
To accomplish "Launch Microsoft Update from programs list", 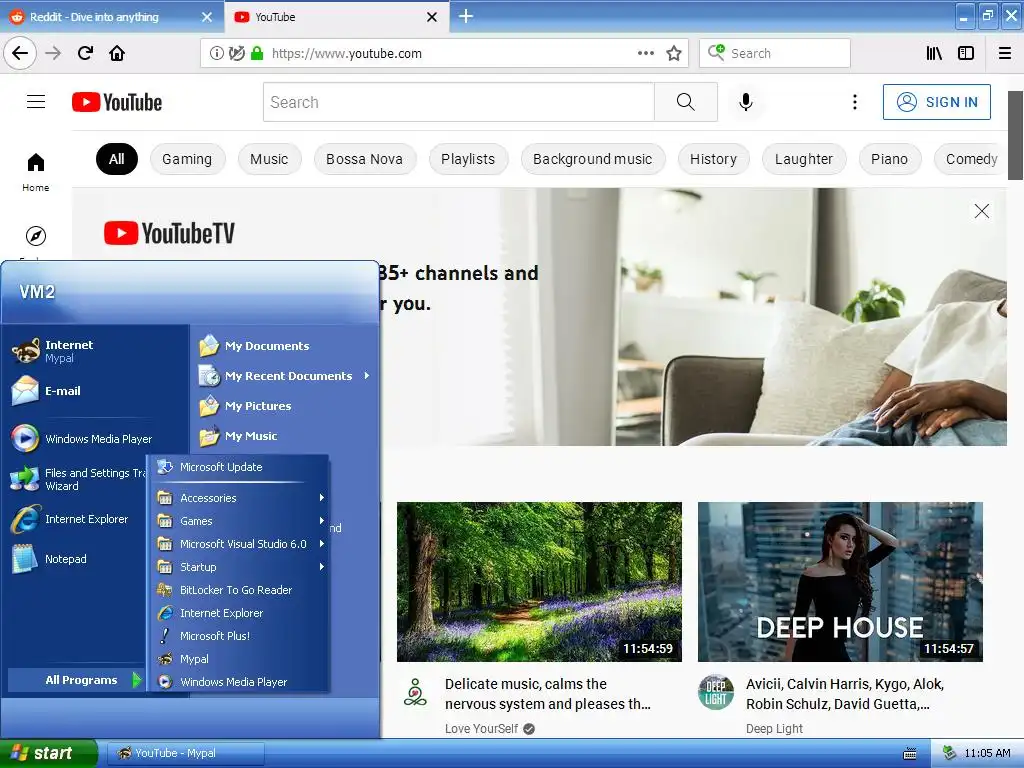I will coord(240,467).
